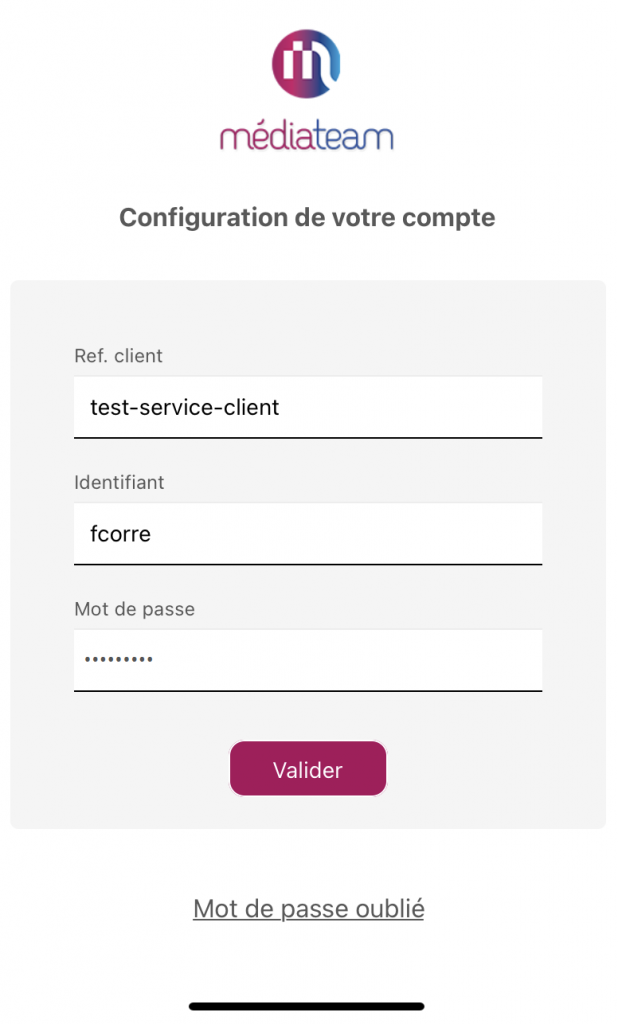
Task: Click the circular médiateam logo icon
Action: tap(306, 63)
